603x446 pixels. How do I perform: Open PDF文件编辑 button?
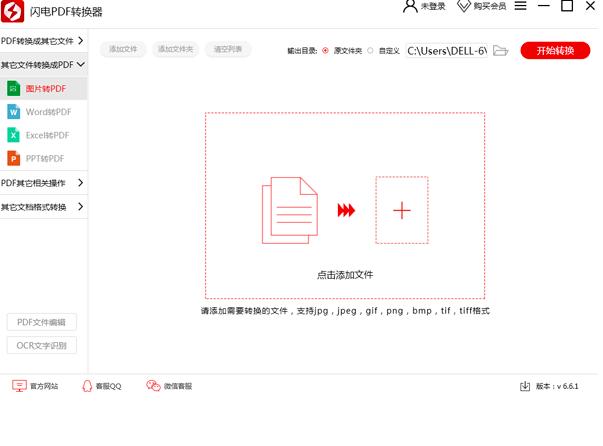[42, 322]
